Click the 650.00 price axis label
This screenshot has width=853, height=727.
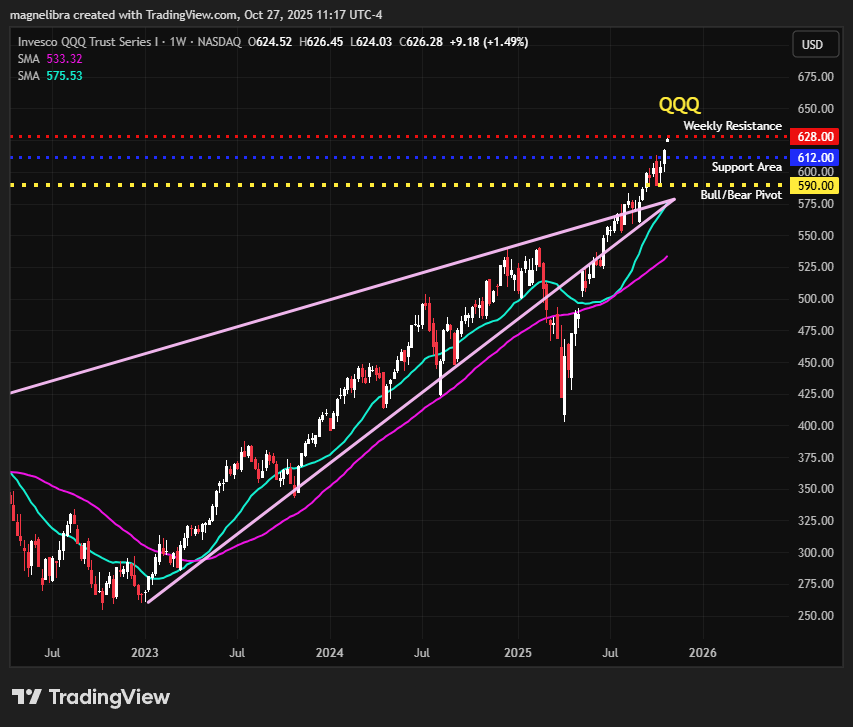tap(815, 109)
